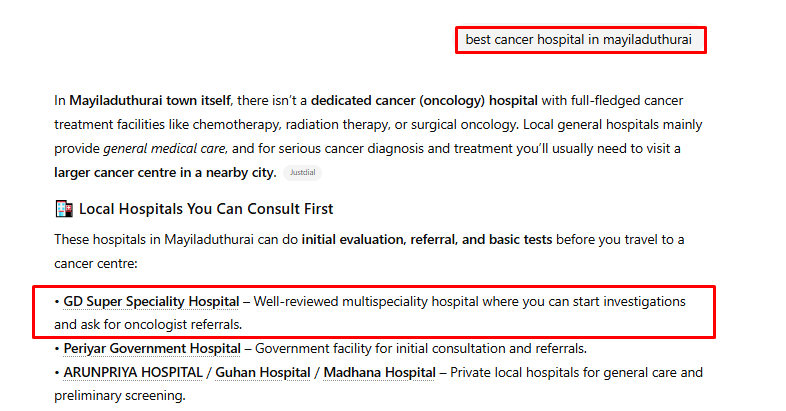Image resolution: width=786 pixels, height=411 pixels.
Task: Open the GD Super Speciality Hospital link
Action: [x=151, y=301]
